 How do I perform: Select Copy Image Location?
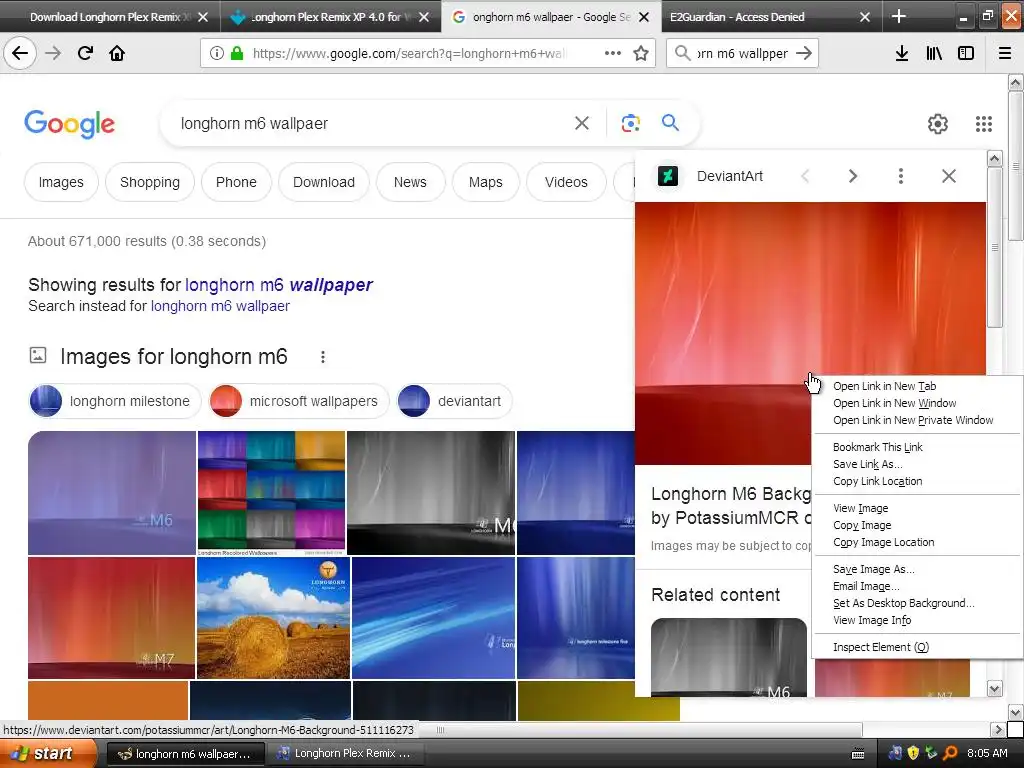[883, 541]
